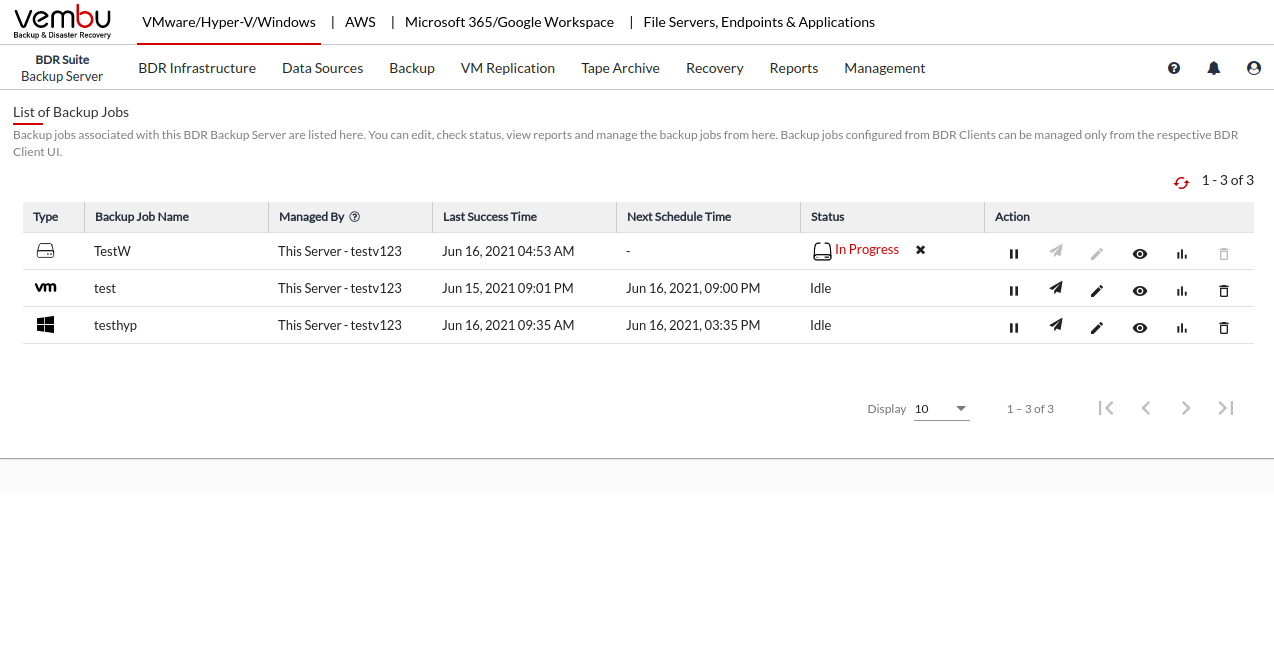View report chart for test job

pyautogui.click(x=1182, y=291)
